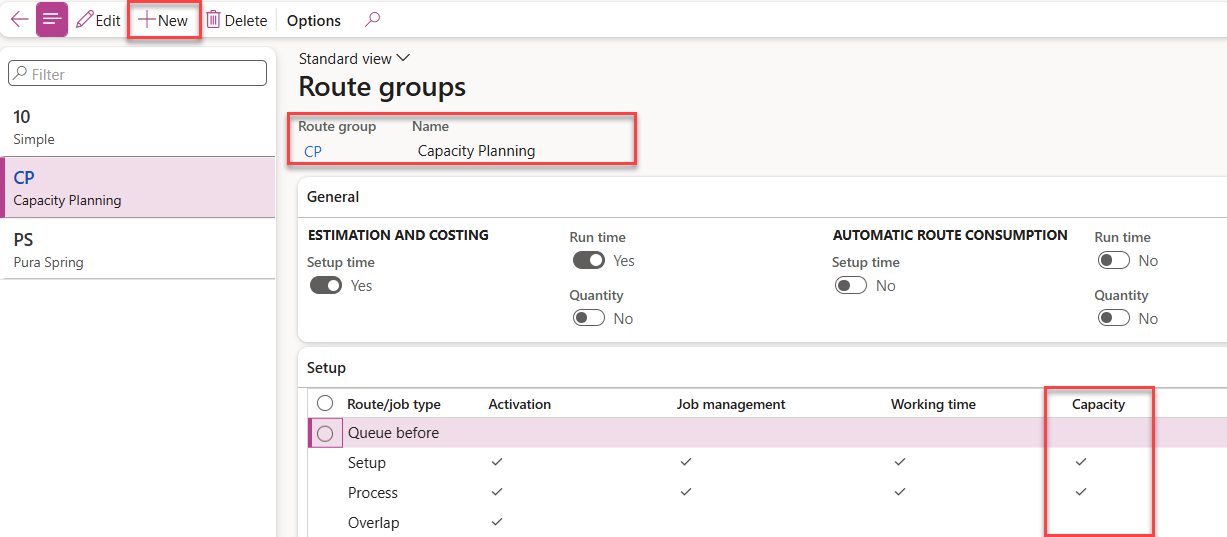The height and width of the screenshot is (537, 1227).
Task: Toggle Activation checkmark in Process row
Action: (497, 492)
